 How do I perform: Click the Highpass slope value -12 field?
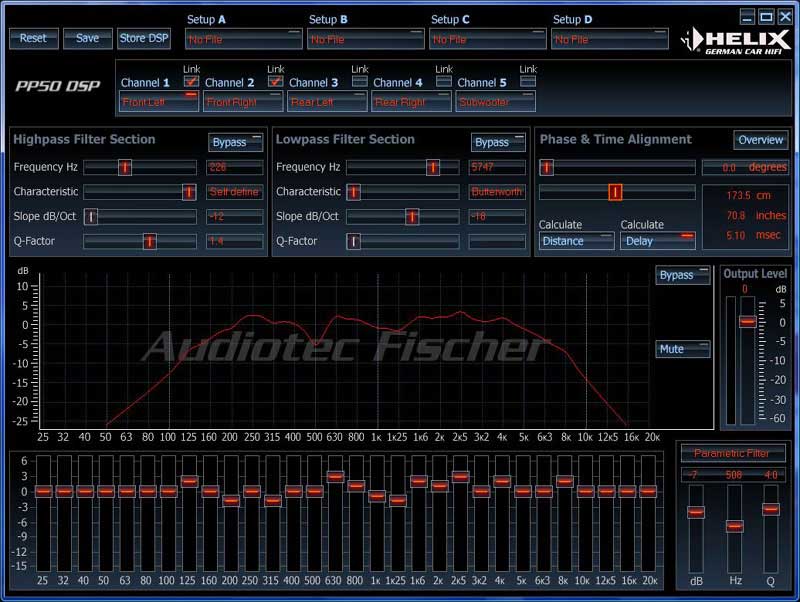click(235, 216)
